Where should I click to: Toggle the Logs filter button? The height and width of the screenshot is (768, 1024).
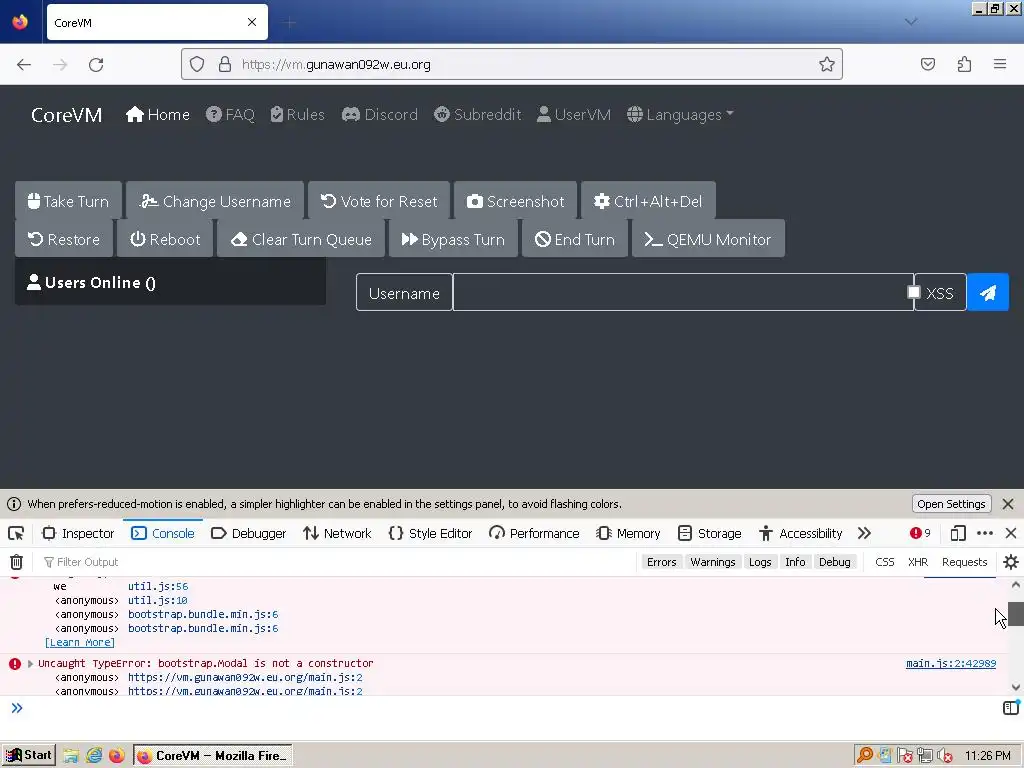760,562
